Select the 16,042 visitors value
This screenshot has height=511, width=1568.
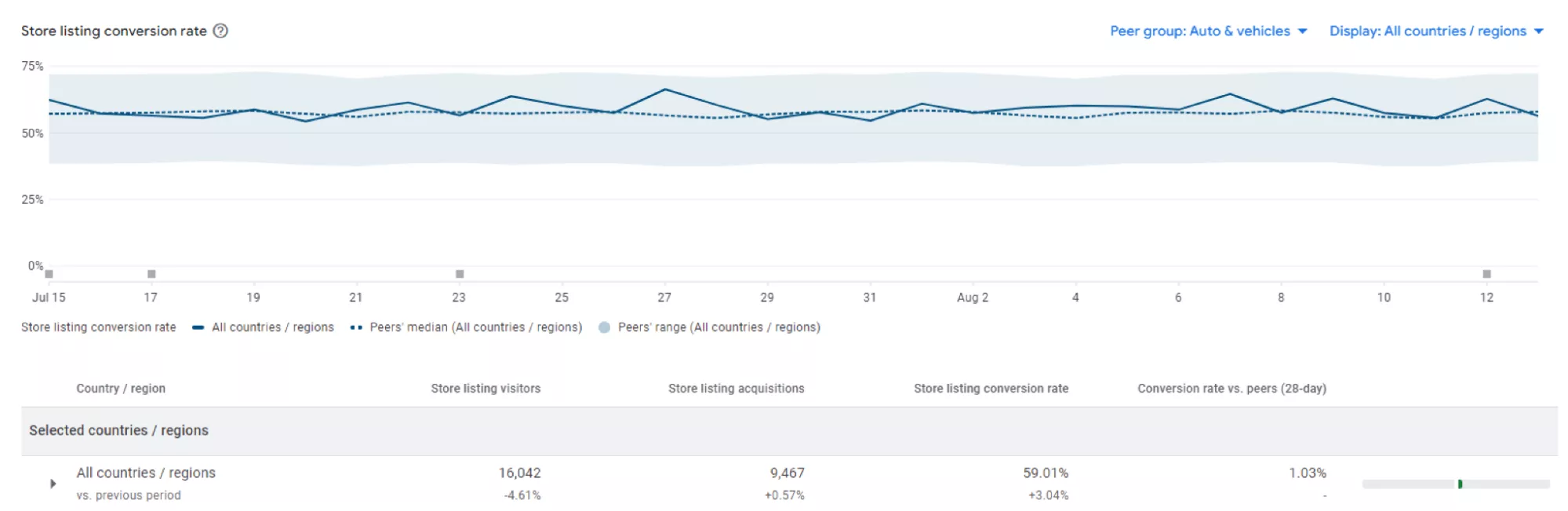pos(519,473)
